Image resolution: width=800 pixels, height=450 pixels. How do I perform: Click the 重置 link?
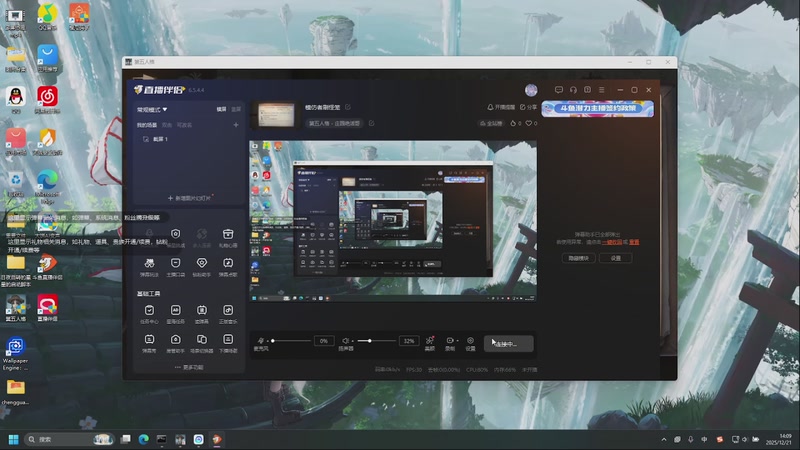[634, 242]
